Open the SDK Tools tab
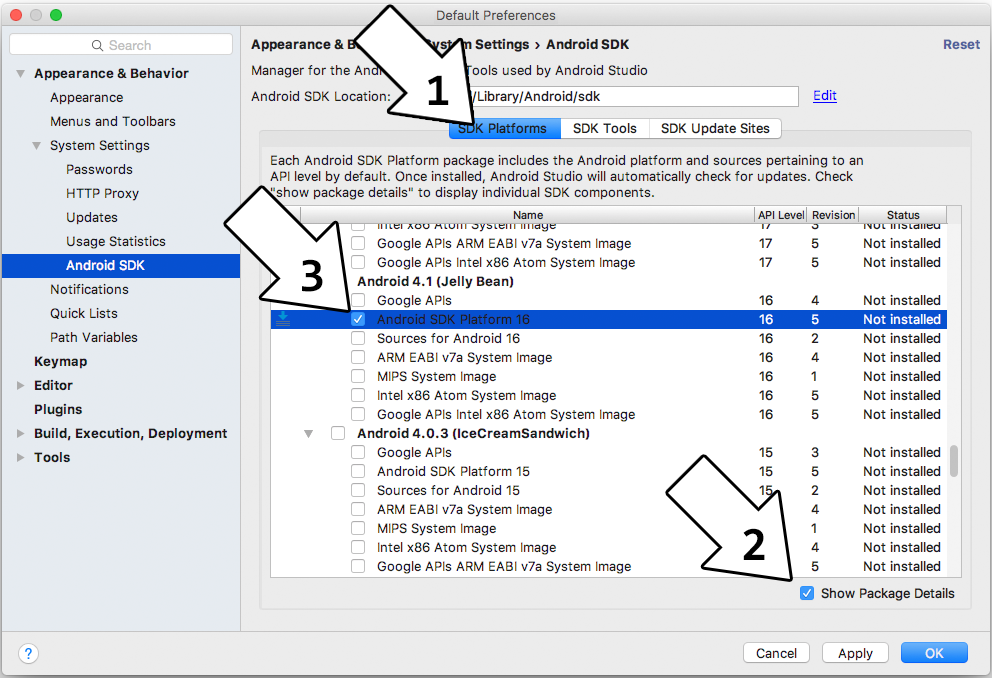Viewport: 992px width, 678px height. pos(605,128)
